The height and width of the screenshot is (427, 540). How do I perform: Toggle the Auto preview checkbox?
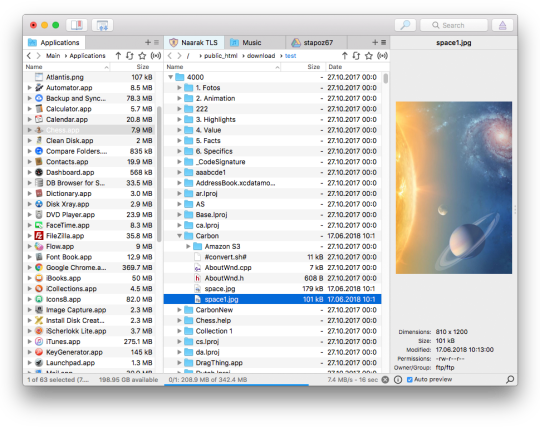(x=409, y=379)
